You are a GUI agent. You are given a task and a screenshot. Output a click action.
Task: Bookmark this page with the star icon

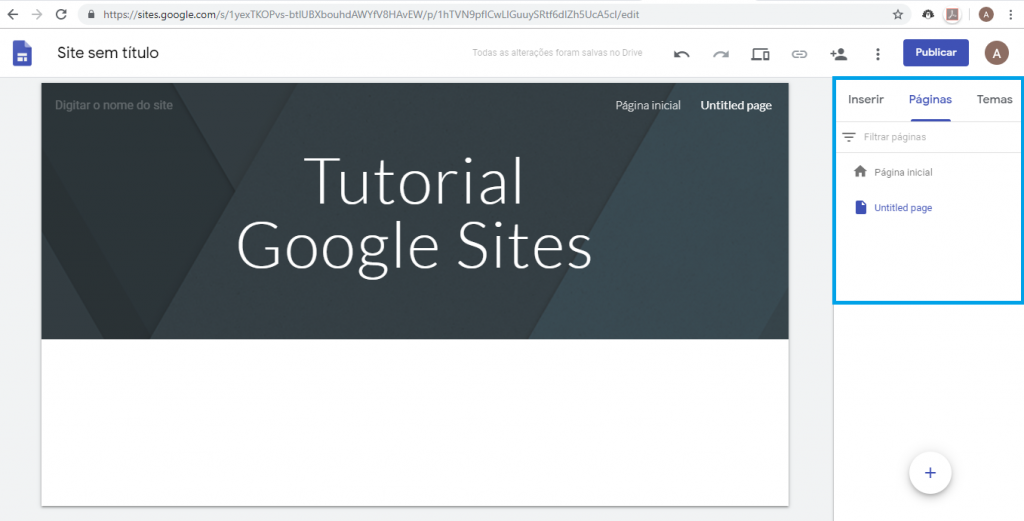pos(897,14)
